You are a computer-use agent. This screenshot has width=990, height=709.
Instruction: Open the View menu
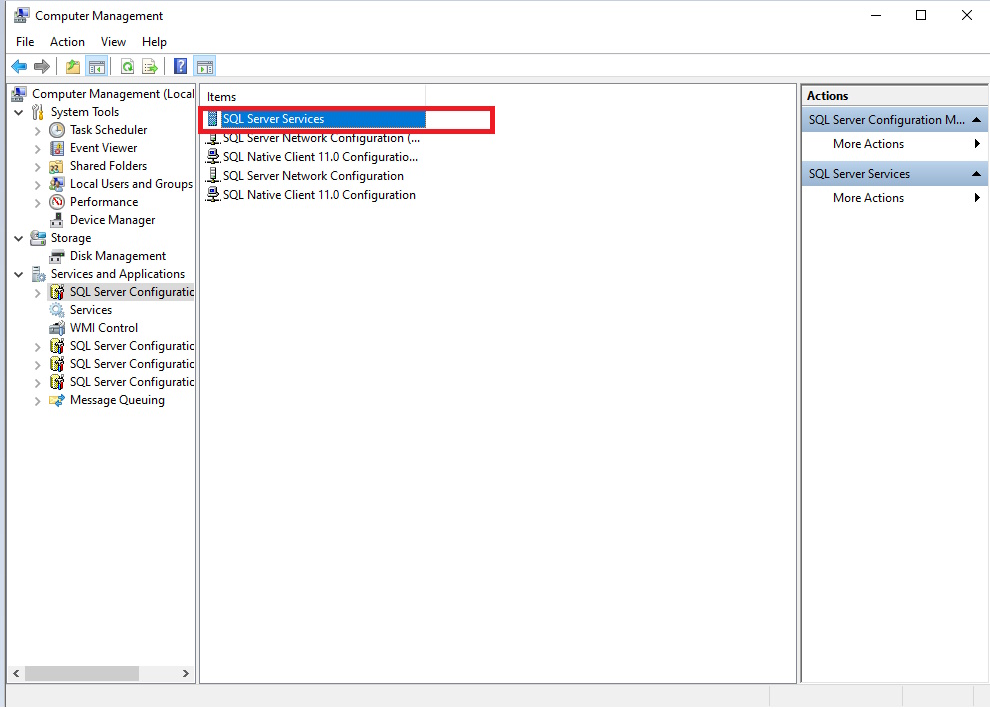[x=113, y=42]
